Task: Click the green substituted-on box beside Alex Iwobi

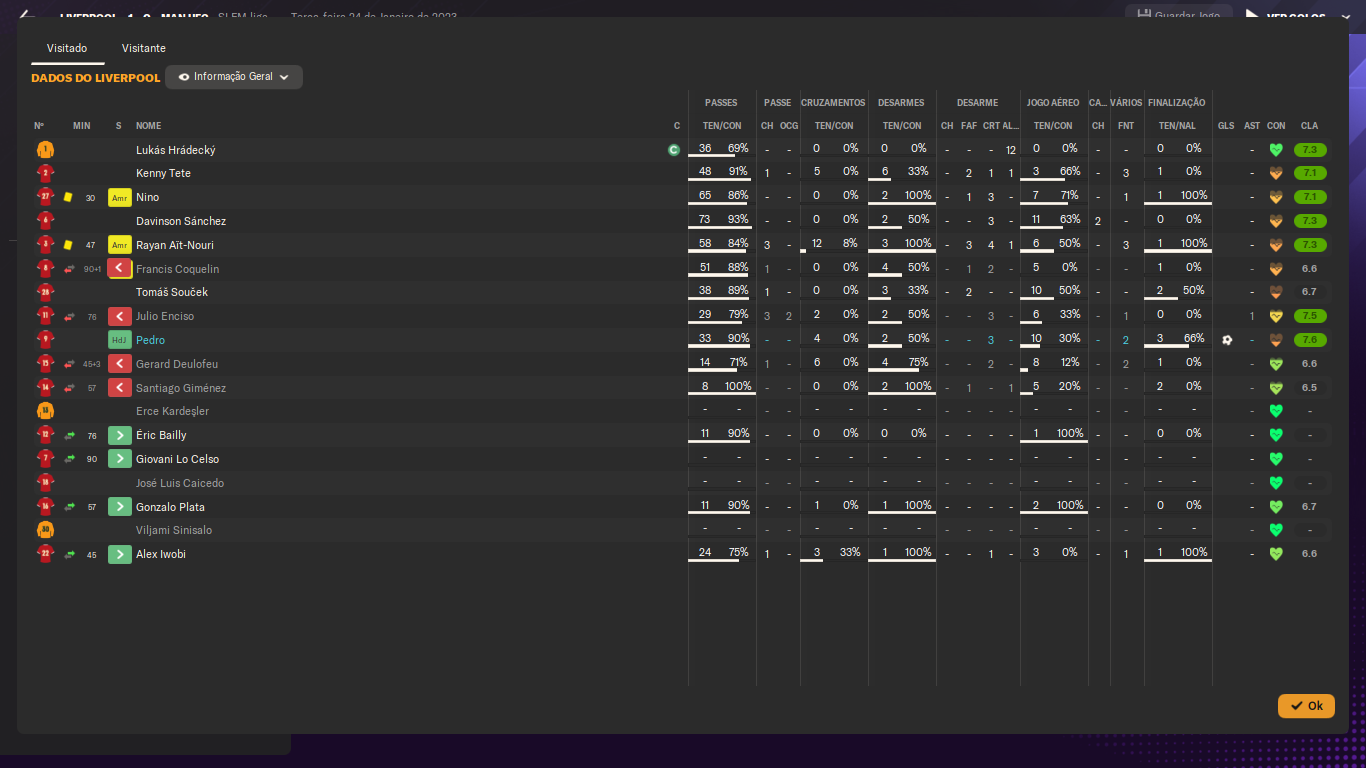Action: pos(120,554)
